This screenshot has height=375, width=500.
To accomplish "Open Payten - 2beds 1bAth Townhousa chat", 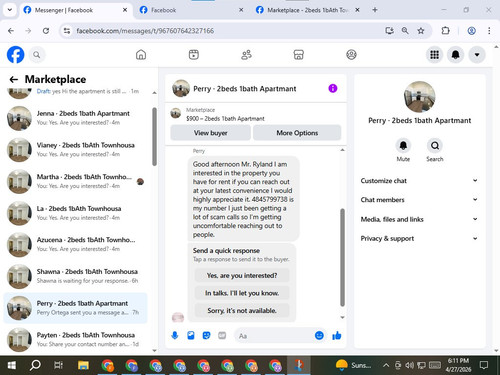I will click(75, 339).
